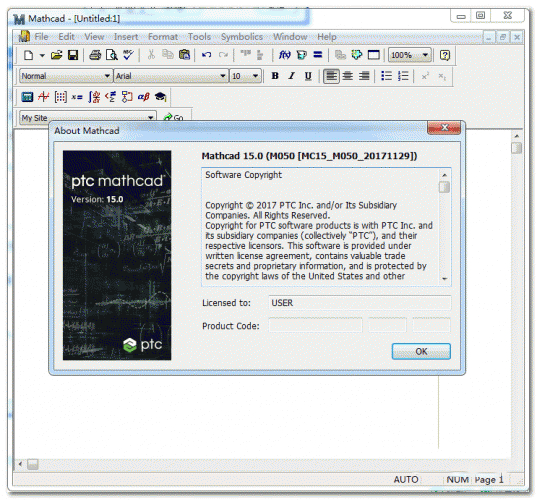Open the Arial font dropdown
This screenshot has height=500, width=537.
point(223,76)
